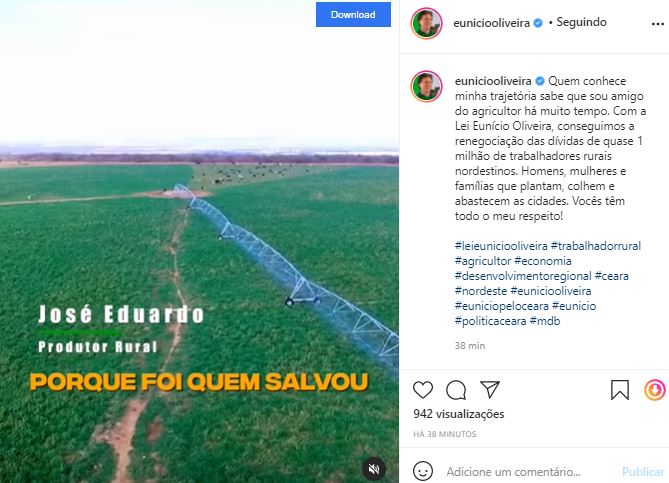
Task: Open the #mdb hashtag
Action: tap(545, 321)
